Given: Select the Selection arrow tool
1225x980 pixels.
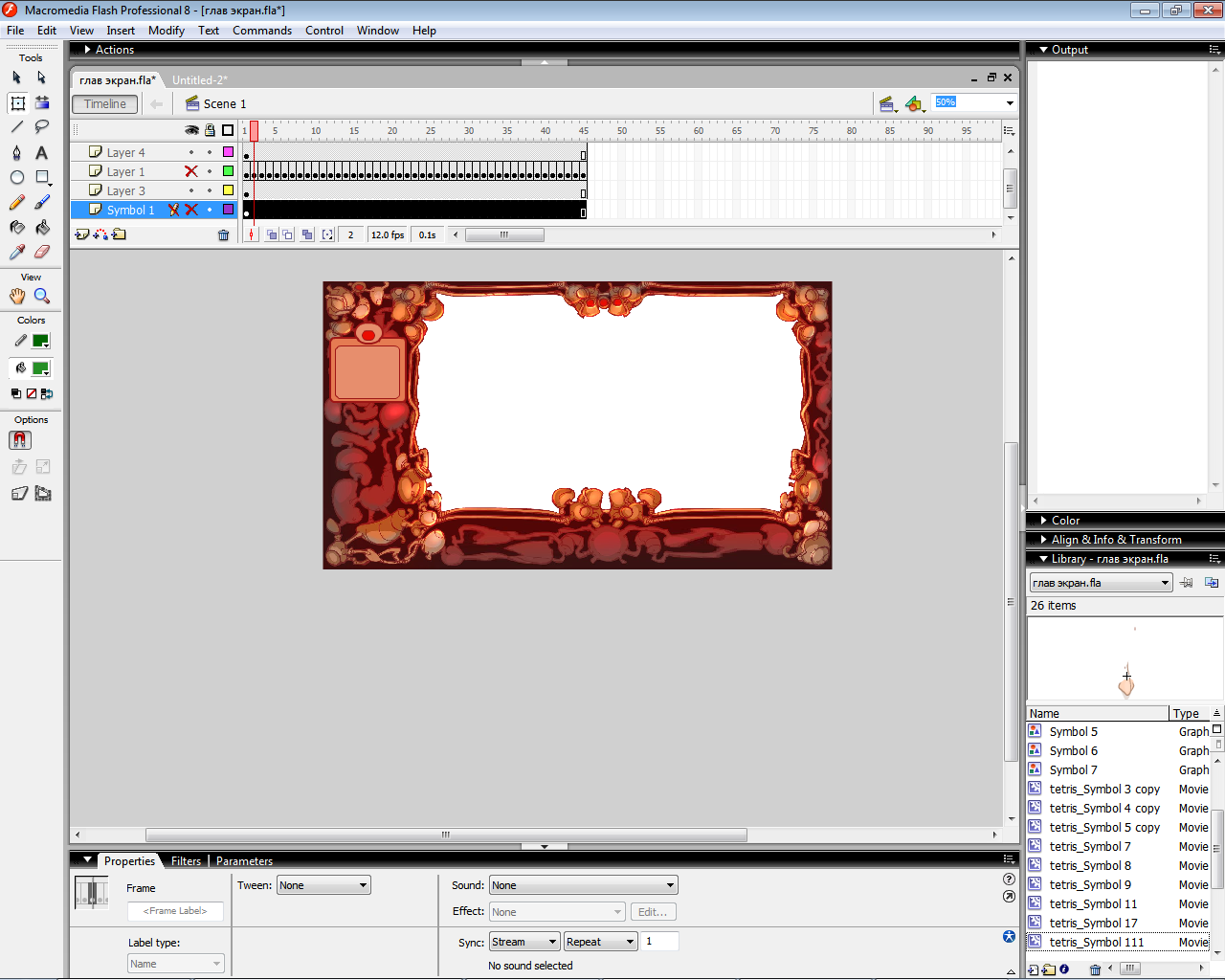Looking at the screenshot, I should 16,78.
